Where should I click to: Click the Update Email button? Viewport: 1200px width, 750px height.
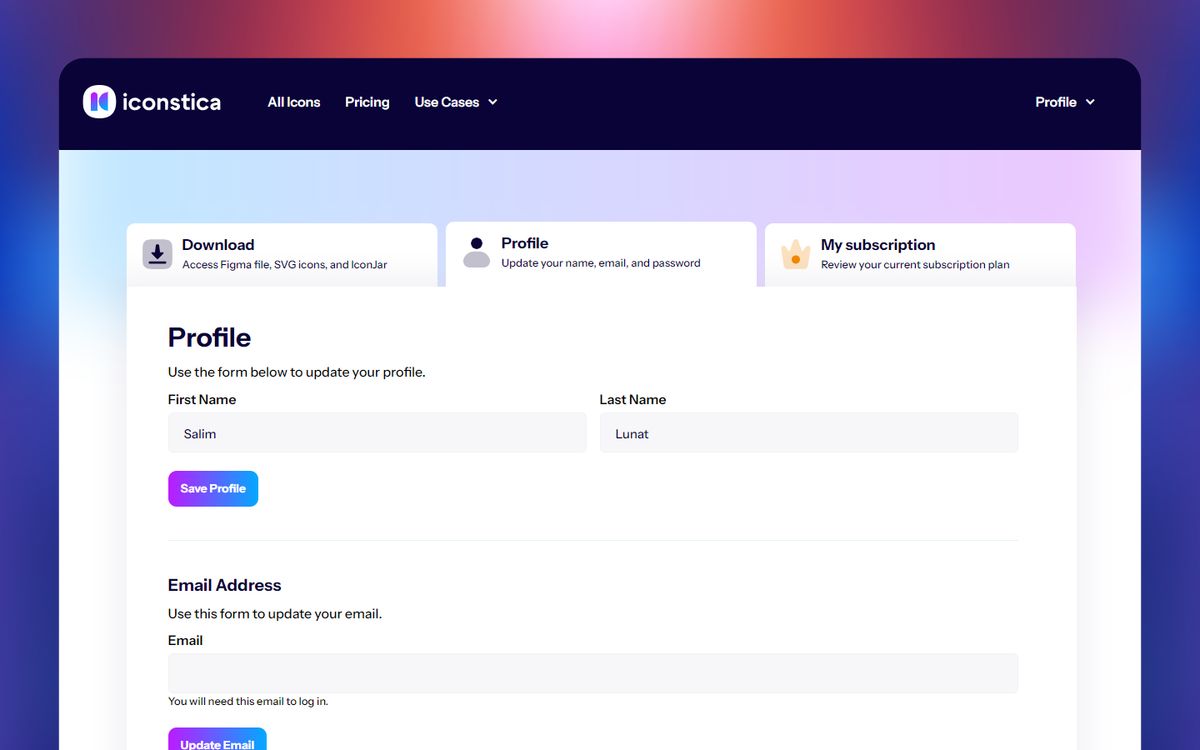[217, 741]
